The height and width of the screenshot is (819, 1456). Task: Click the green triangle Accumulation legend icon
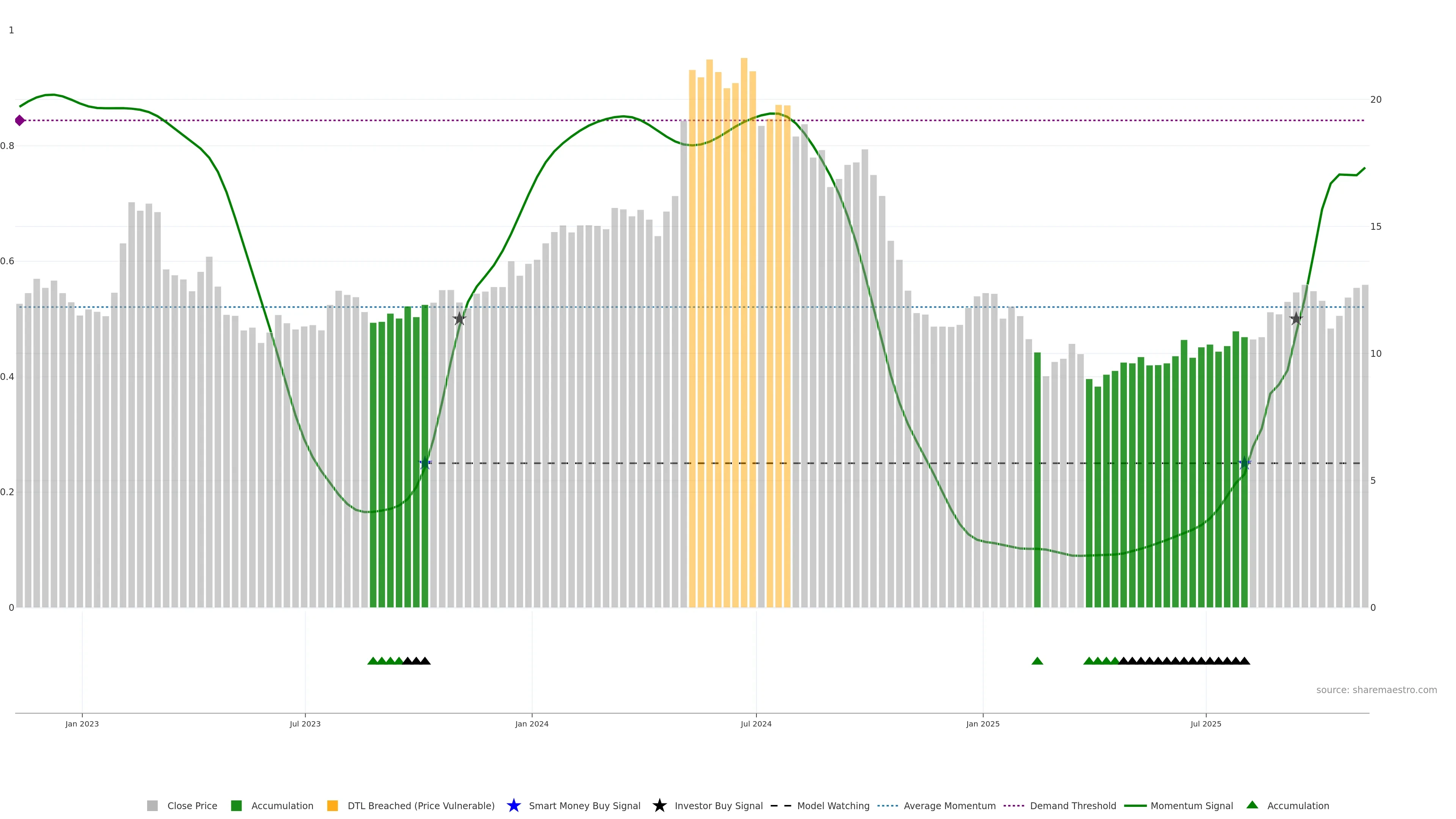point(1252,805)
